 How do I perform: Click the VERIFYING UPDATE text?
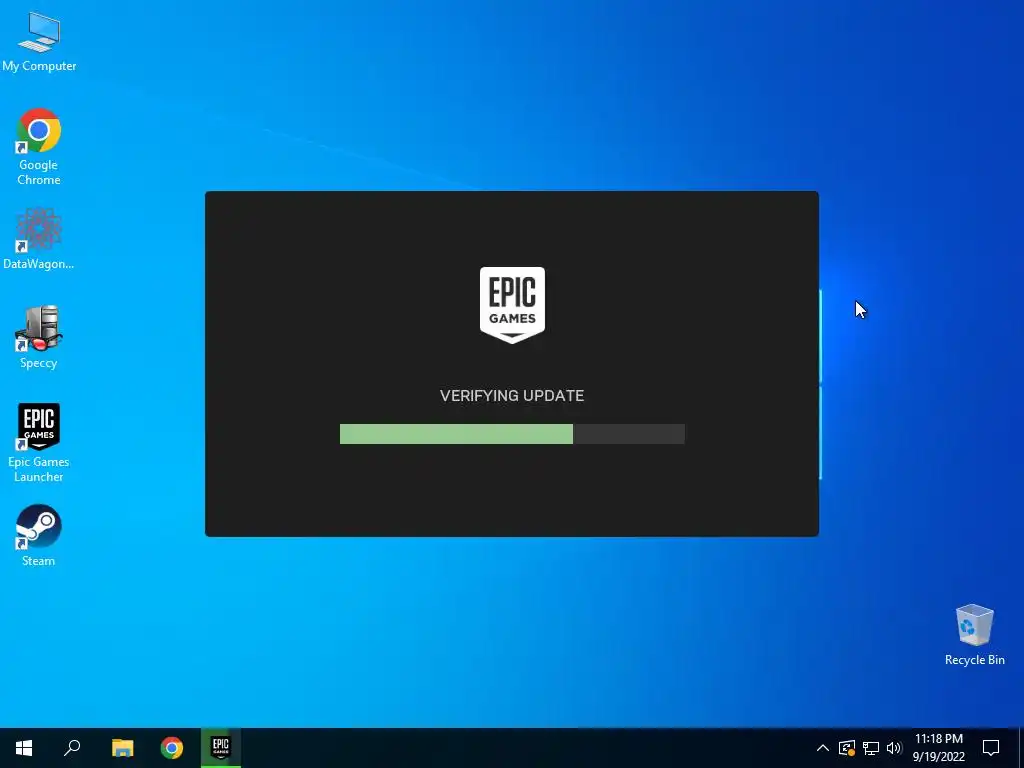pyautogui.click(x=512, y=396)
